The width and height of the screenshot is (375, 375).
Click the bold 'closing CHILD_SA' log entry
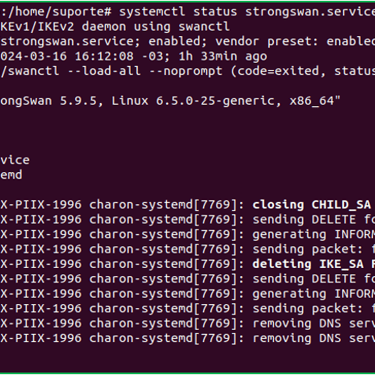coord(312,205)
